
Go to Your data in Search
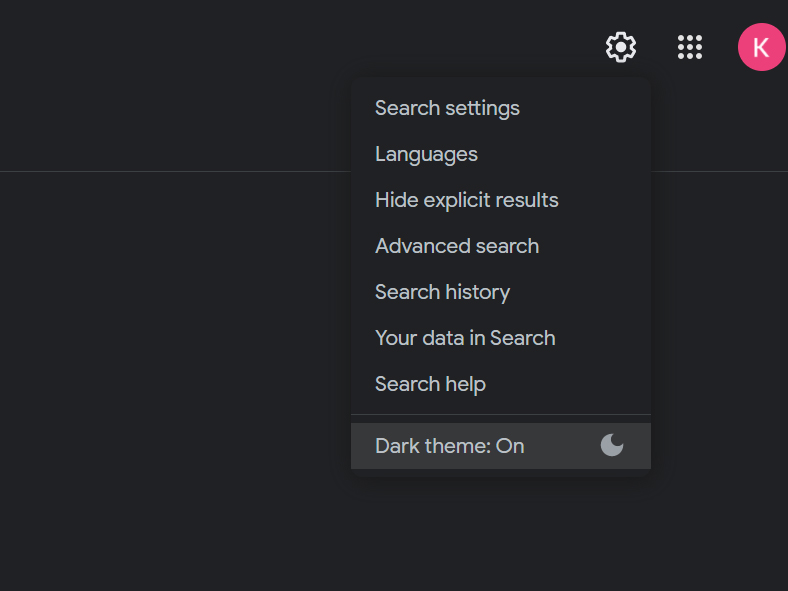coord(465,338)
